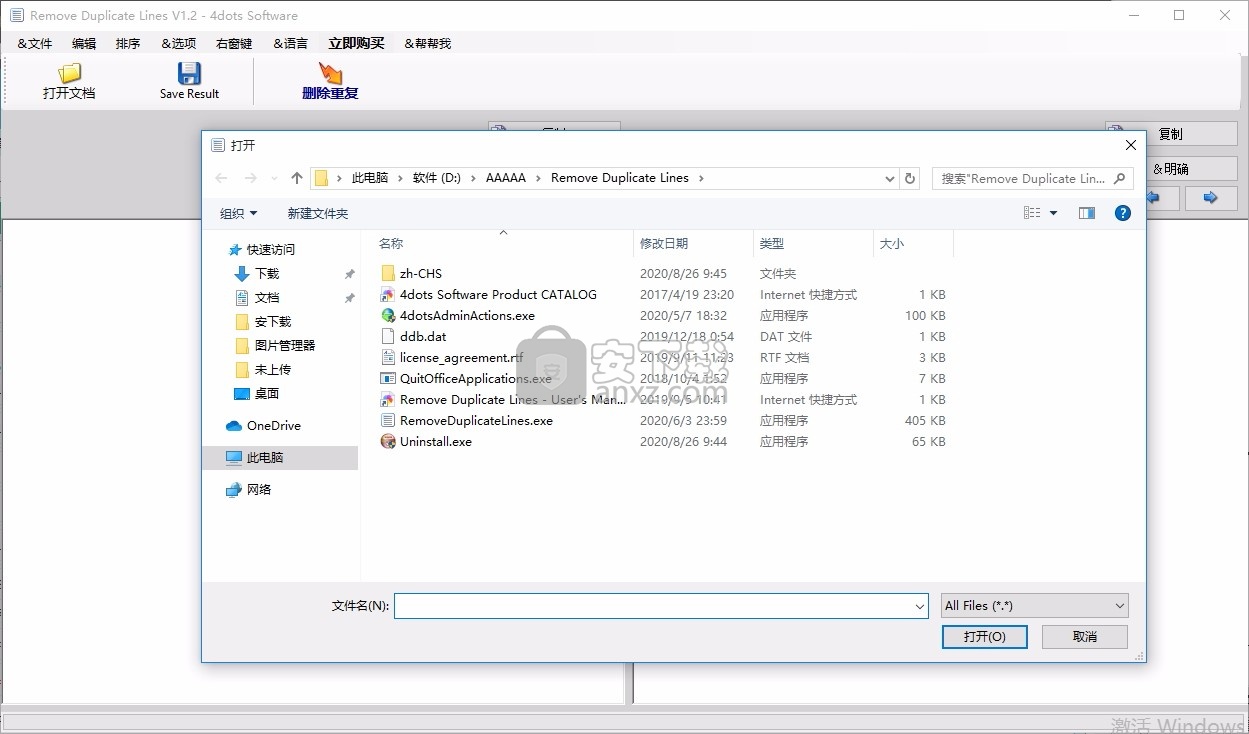Open 下载 in the navigation pane

click(267, 273)
